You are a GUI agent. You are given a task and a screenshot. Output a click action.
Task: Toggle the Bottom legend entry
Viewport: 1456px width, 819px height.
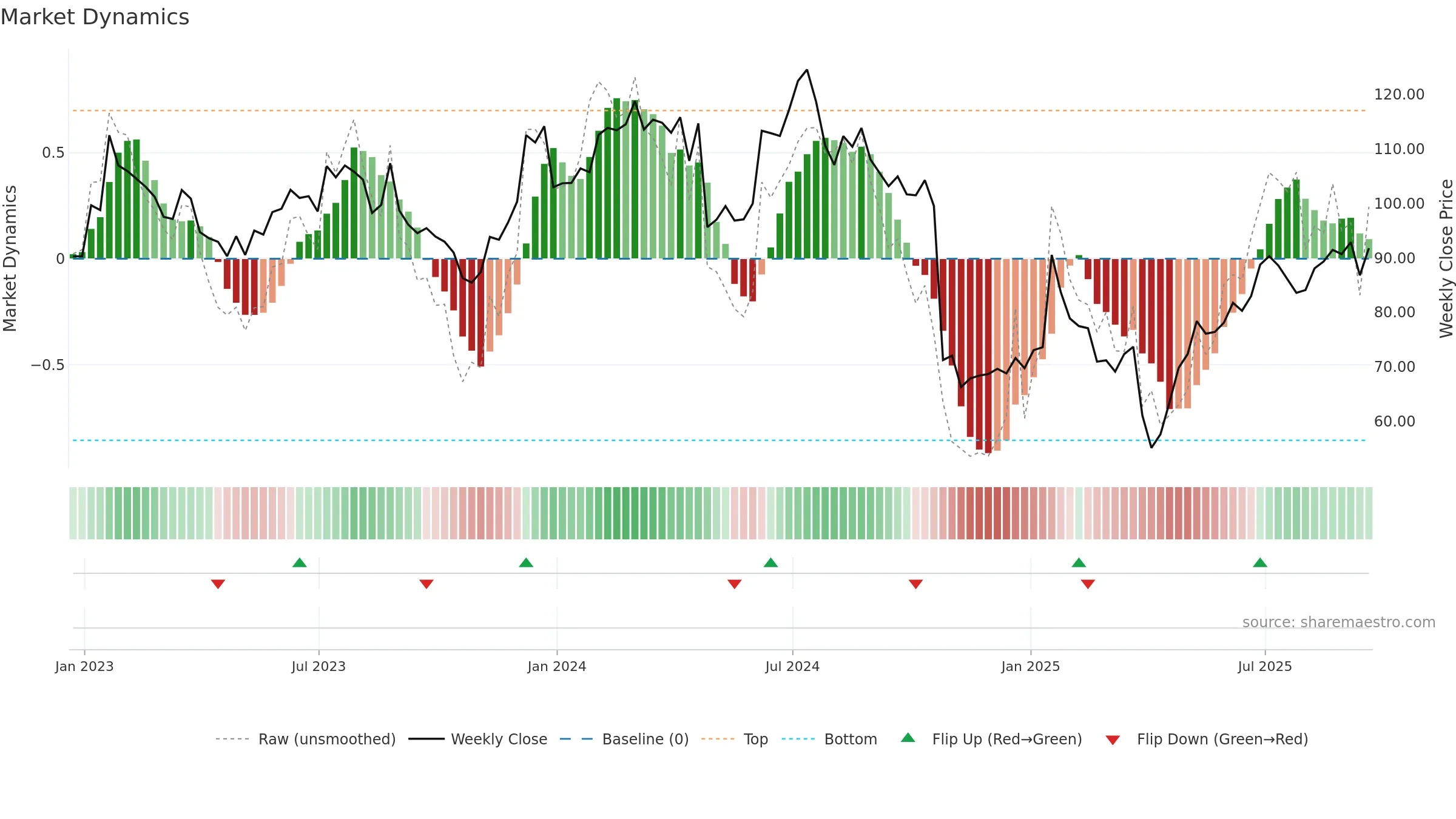(x=829, y=739)
